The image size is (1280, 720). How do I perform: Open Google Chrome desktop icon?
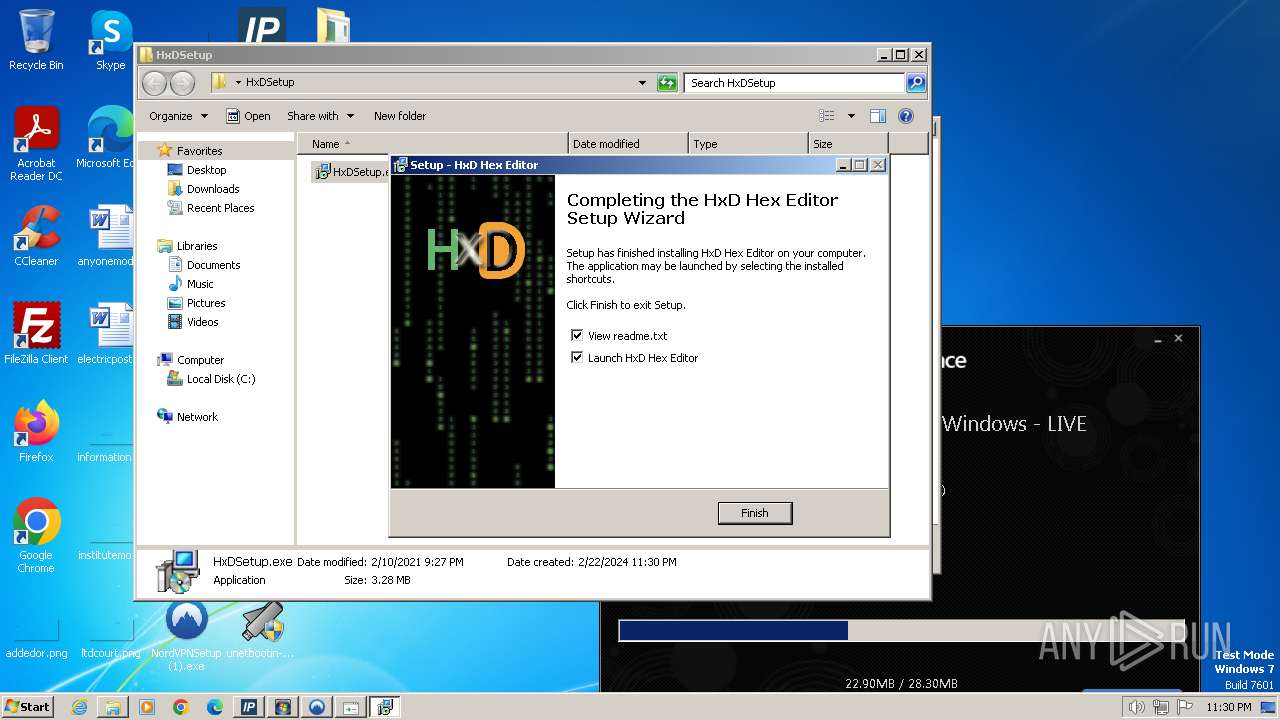[x=36, y=536]
